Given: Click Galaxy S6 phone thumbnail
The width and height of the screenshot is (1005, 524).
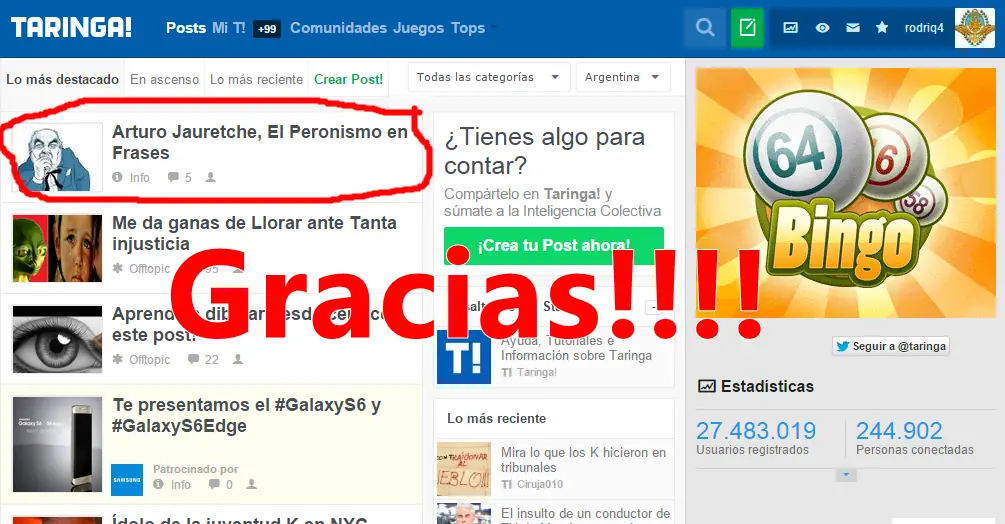Looking at the screenshot, I should click(x=57, y=445).
